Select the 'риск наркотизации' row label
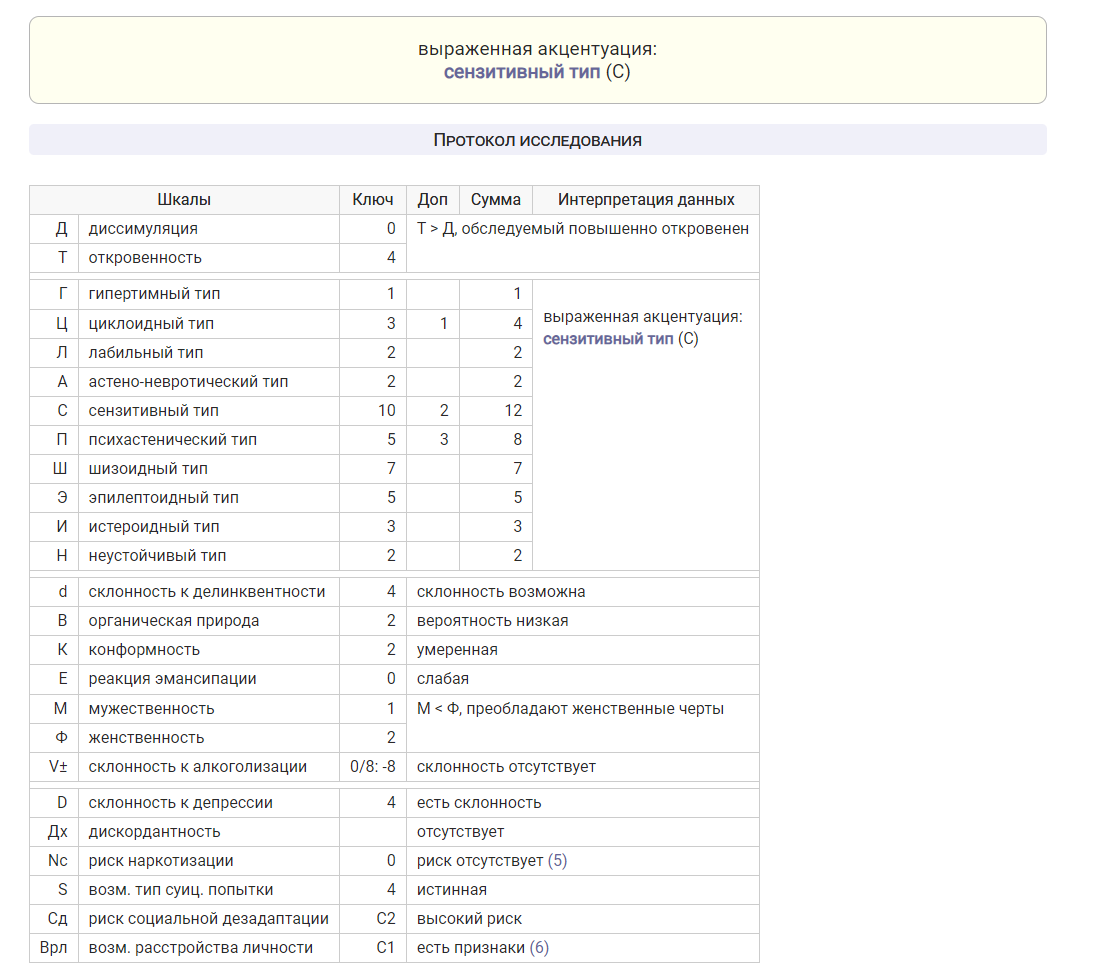The height and width of the screenshot is (980, 1099). (x=161, y=861)
